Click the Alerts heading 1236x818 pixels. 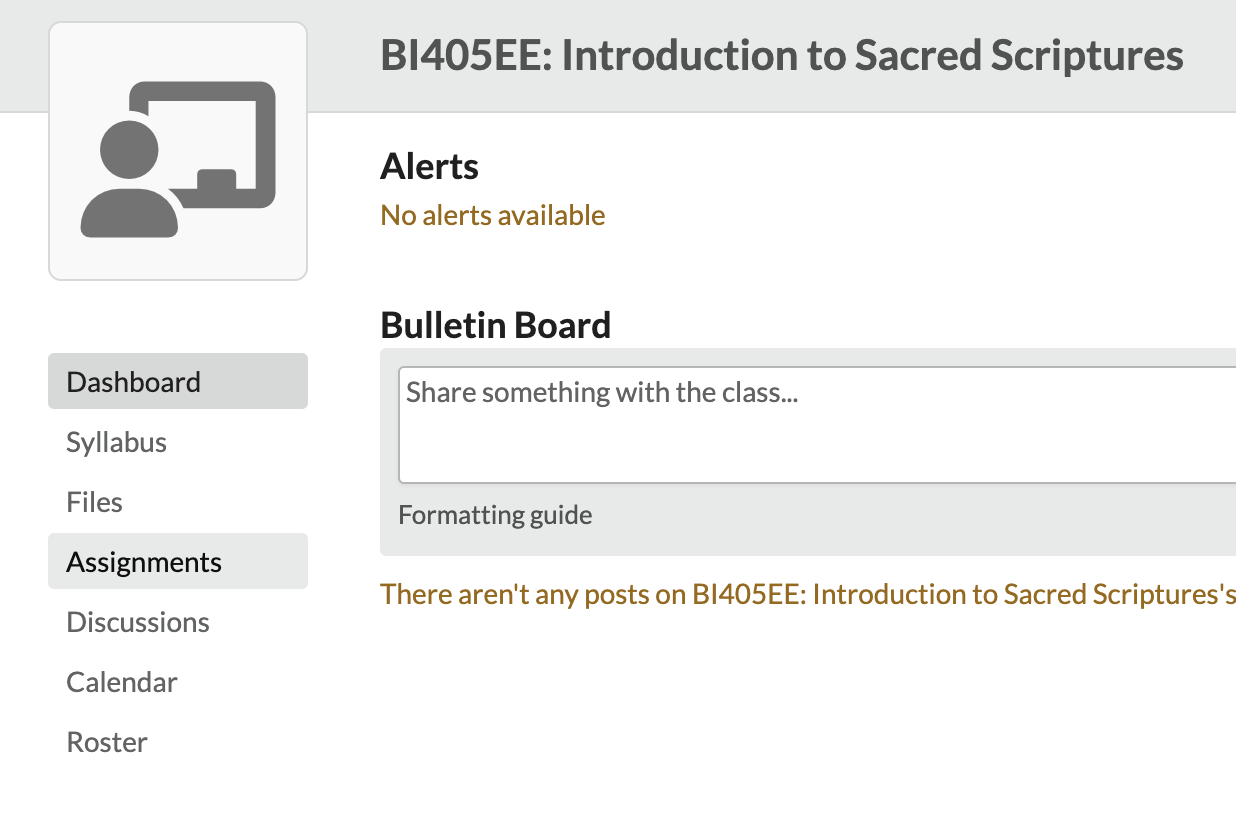pyautogui.click(x=429, y=166)
